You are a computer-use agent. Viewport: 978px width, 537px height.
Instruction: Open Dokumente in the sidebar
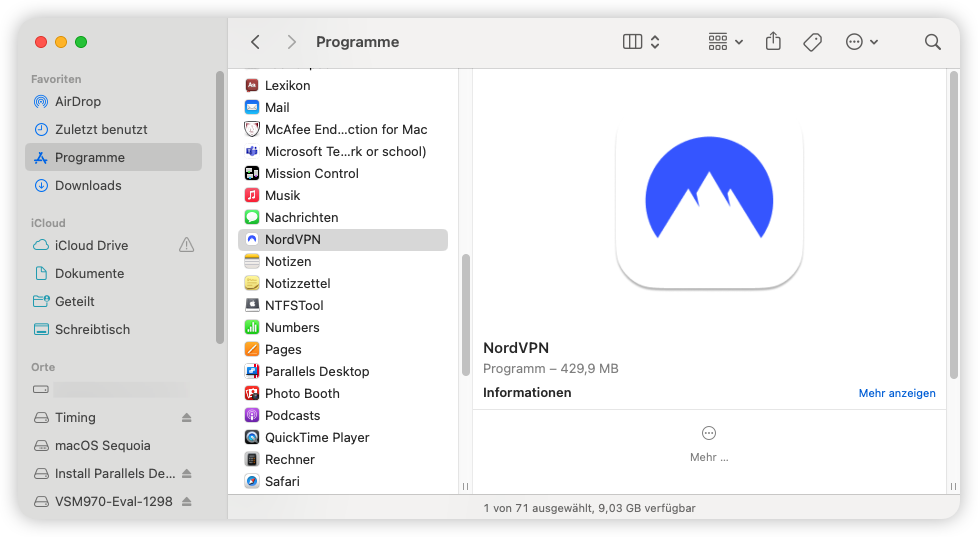click(x=114, y=273)
